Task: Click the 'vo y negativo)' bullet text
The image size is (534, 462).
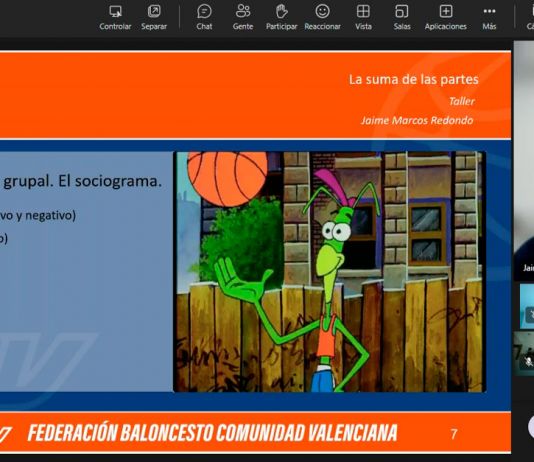Action: click(x=38, y=216)
